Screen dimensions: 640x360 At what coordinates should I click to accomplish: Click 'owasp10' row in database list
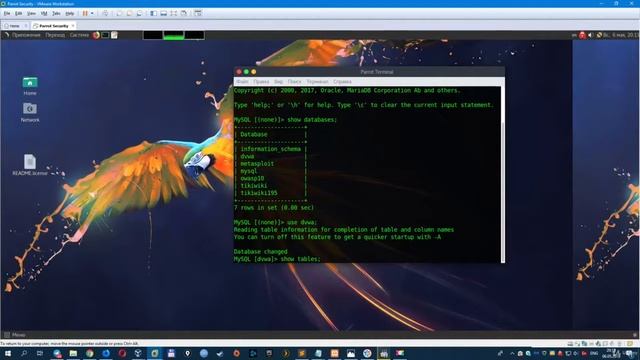[x=252, y=178]
